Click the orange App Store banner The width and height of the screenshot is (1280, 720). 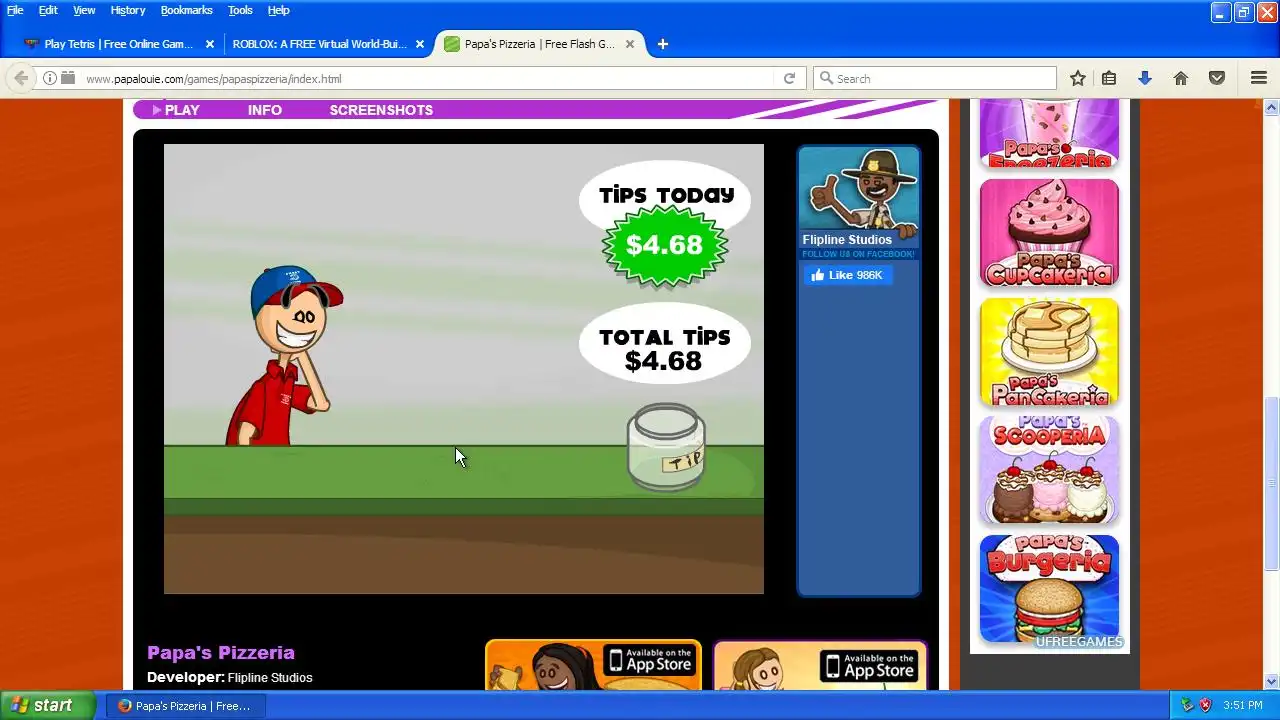[x=593, y=665]
